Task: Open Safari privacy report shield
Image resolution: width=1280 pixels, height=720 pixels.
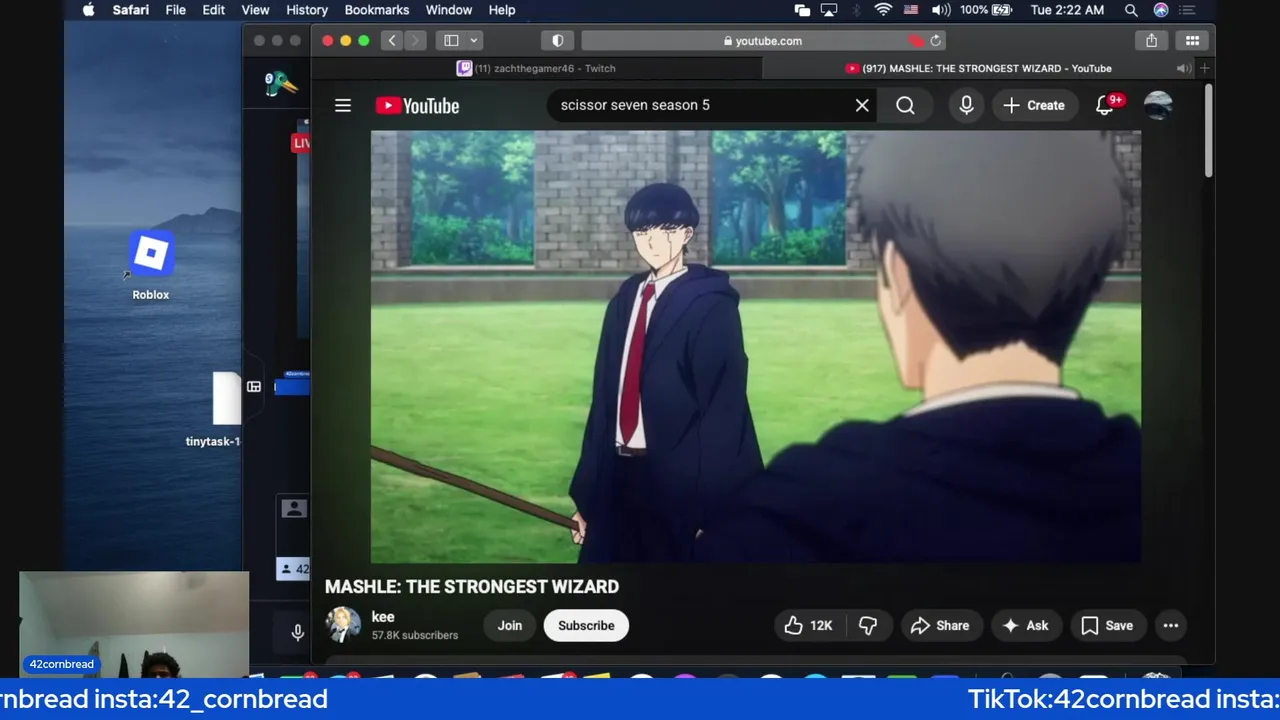Action: point(557,41)
